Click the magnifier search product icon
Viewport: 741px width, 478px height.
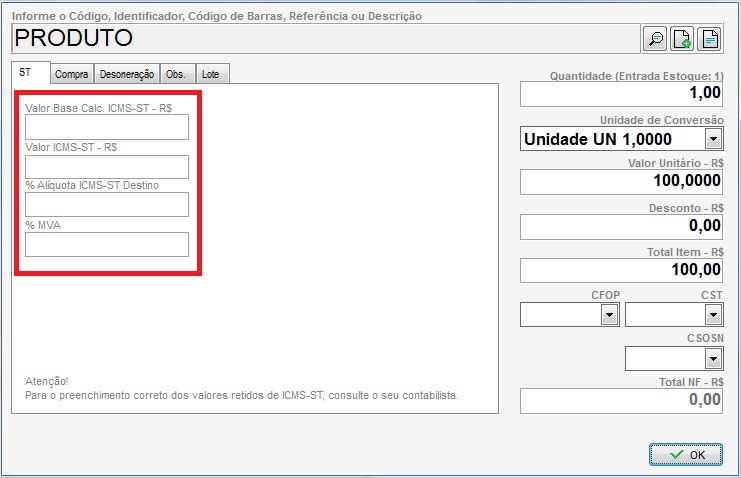click(x=655, y=39)
